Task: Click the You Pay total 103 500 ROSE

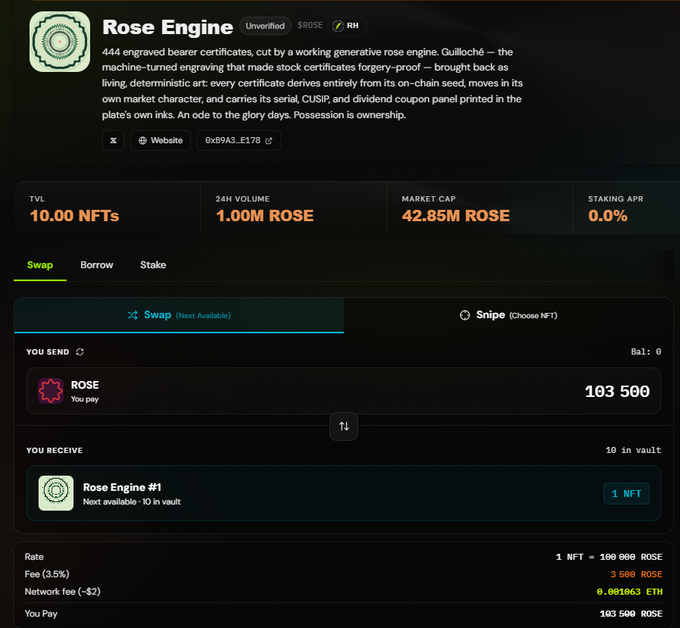Action: [631, 614]
